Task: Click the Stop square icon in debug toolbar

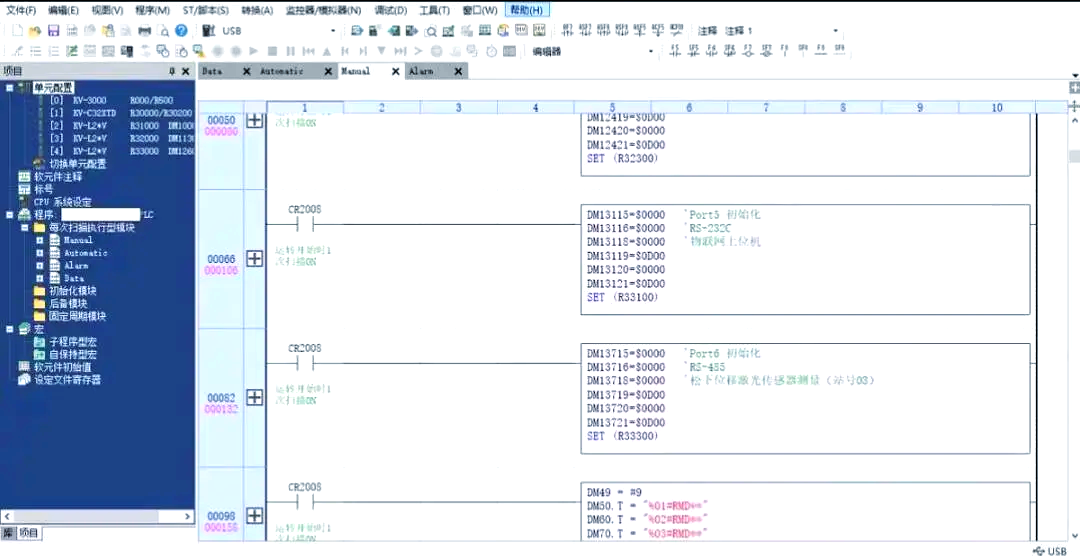Action: point(272,50)
